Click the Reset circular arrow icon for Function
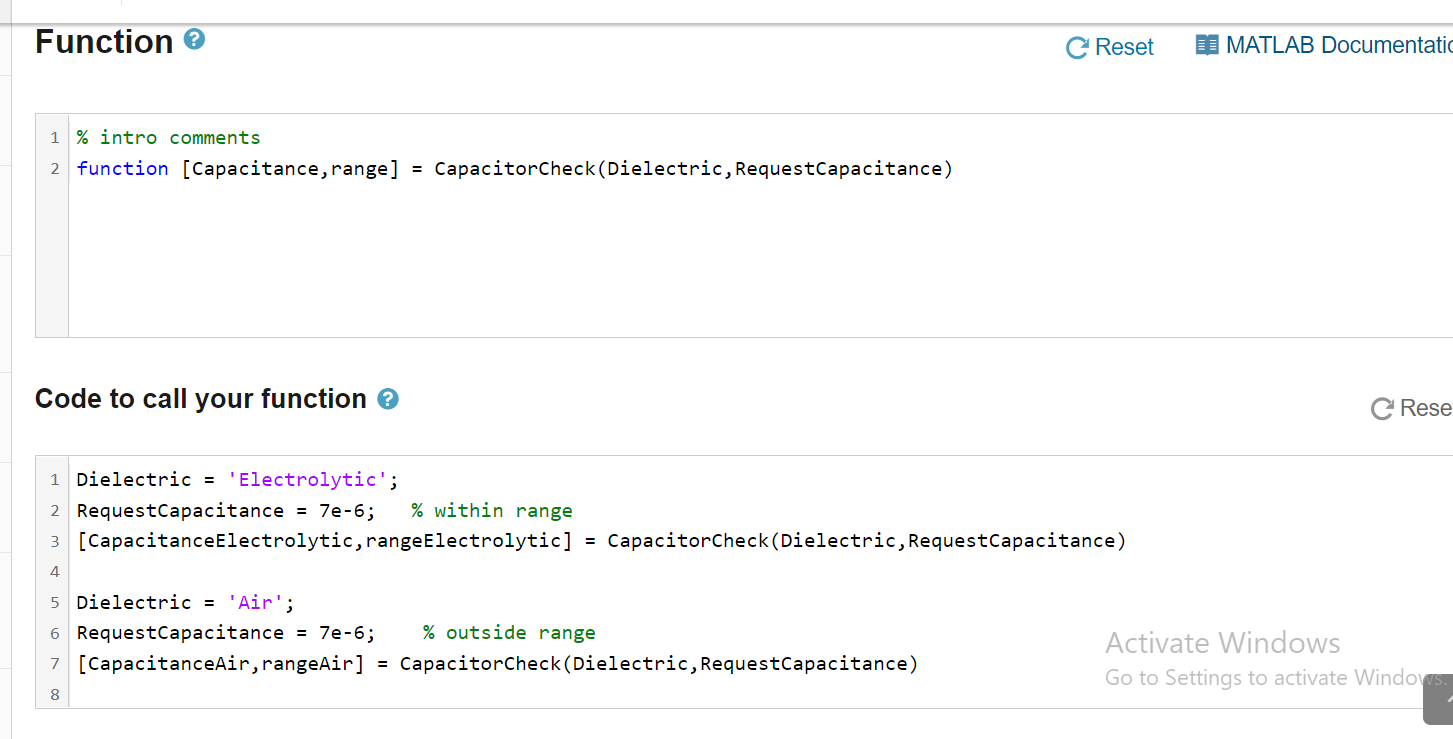1453x739 pixels. (x=1077, y=46)
